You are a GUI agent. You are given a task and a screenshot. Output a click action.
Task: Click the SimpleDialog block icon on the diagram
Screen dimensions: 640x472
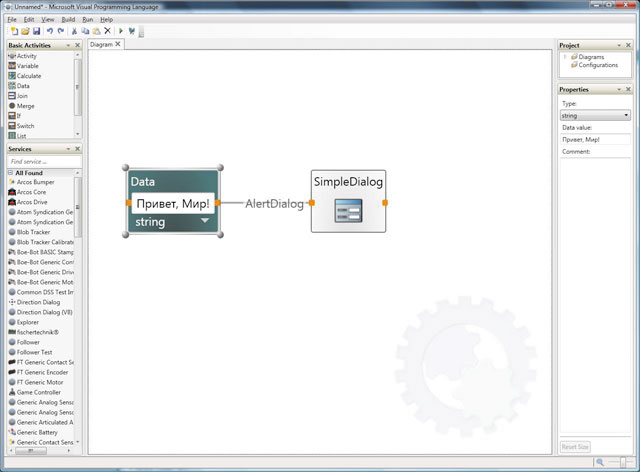click(347, 211)
